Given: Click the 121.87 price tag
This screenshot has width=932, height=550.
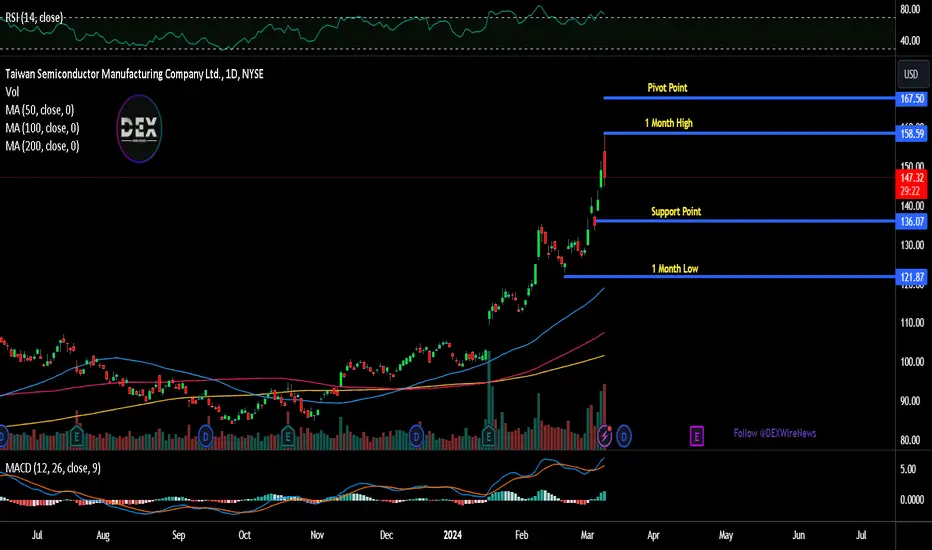Looking at the screenshot, I should (x=911, y=277).
